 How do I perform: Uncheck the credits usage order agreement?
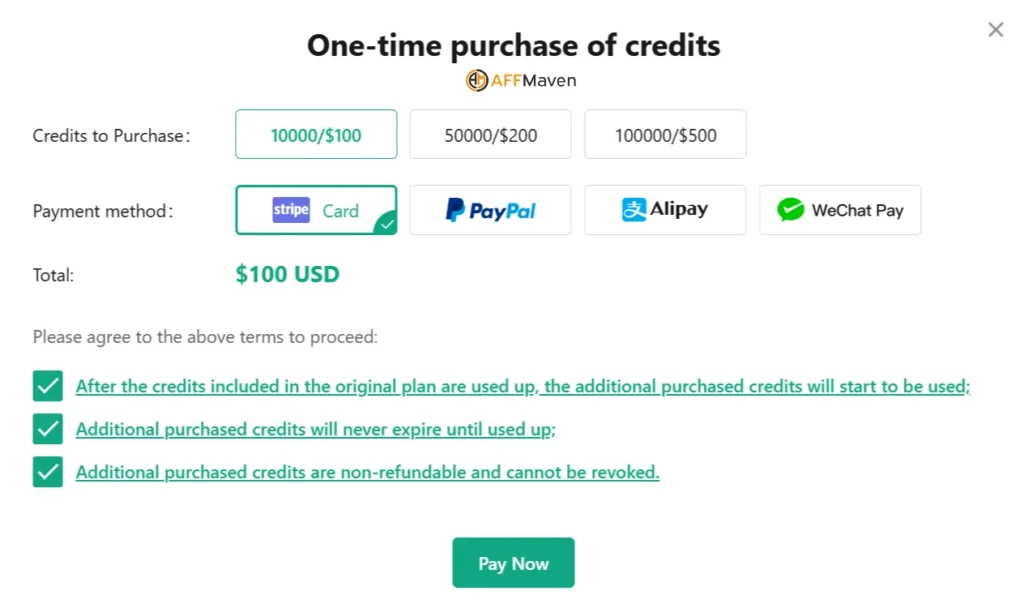[x=48, y=385]
